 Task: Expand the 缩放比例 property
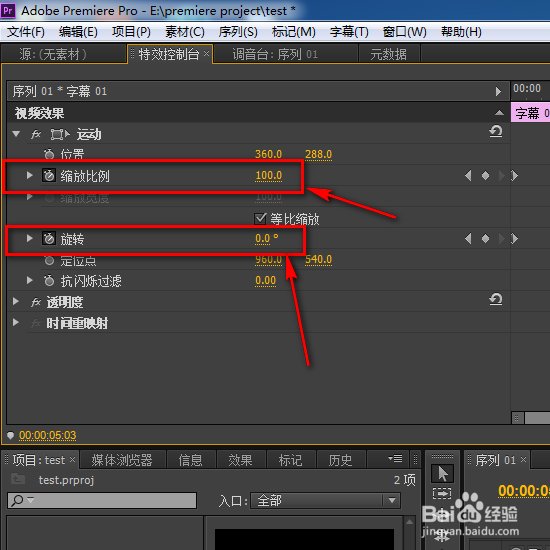click(29, 175)
